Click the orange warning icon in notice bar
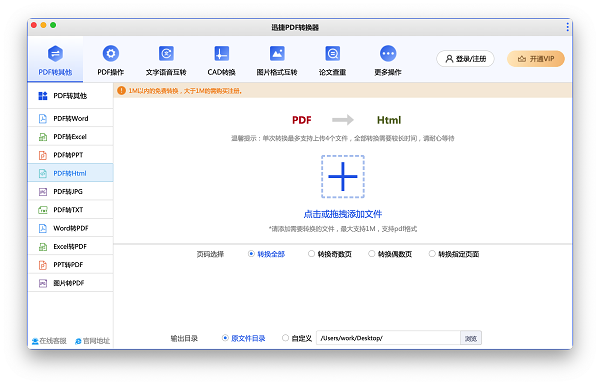Viewport: 600px width, 385px height. (121, 91)
